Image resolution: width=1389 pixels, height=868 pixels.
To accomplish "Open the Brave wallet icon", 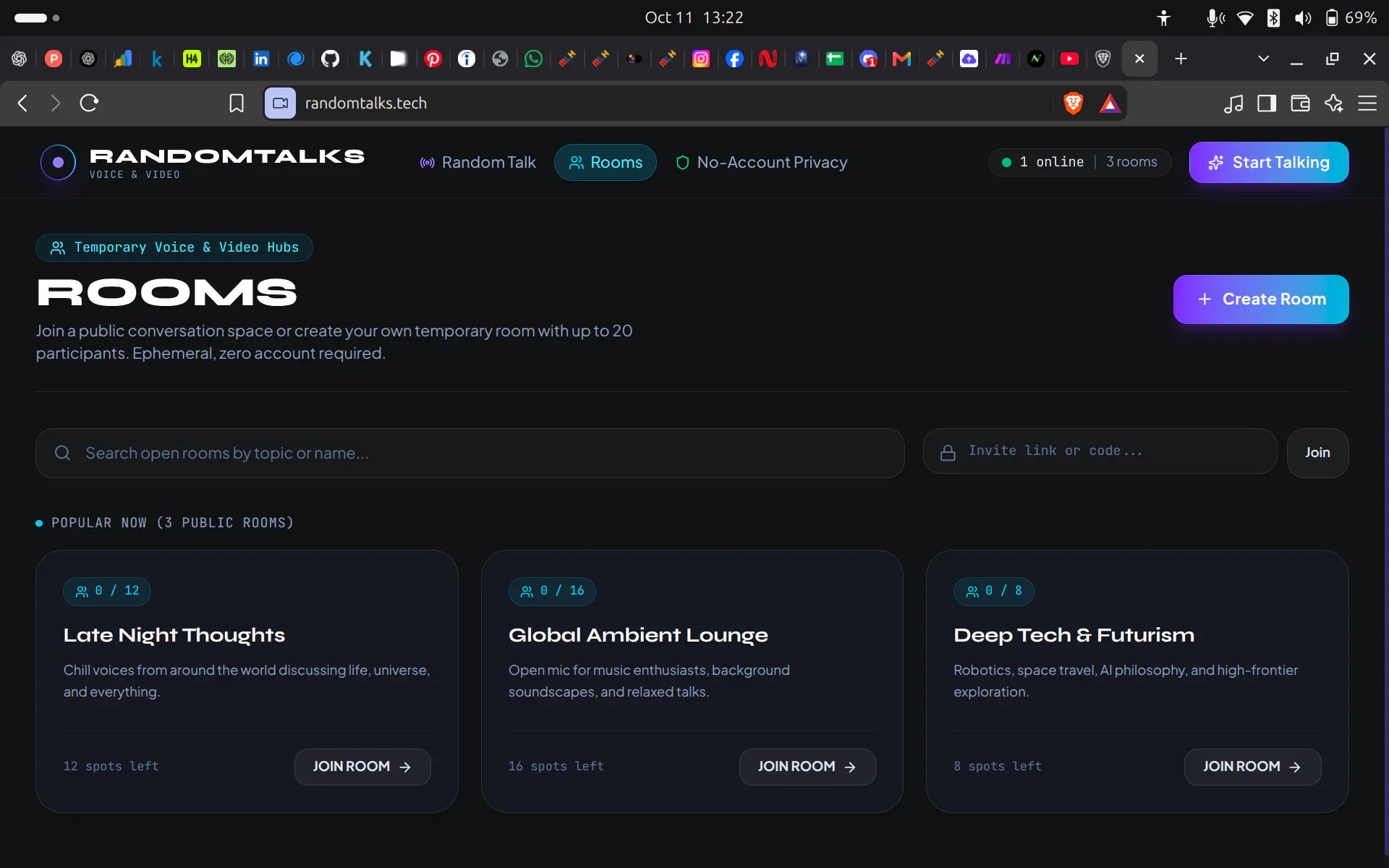I will pyautogui.click(x=1300, y=103).
